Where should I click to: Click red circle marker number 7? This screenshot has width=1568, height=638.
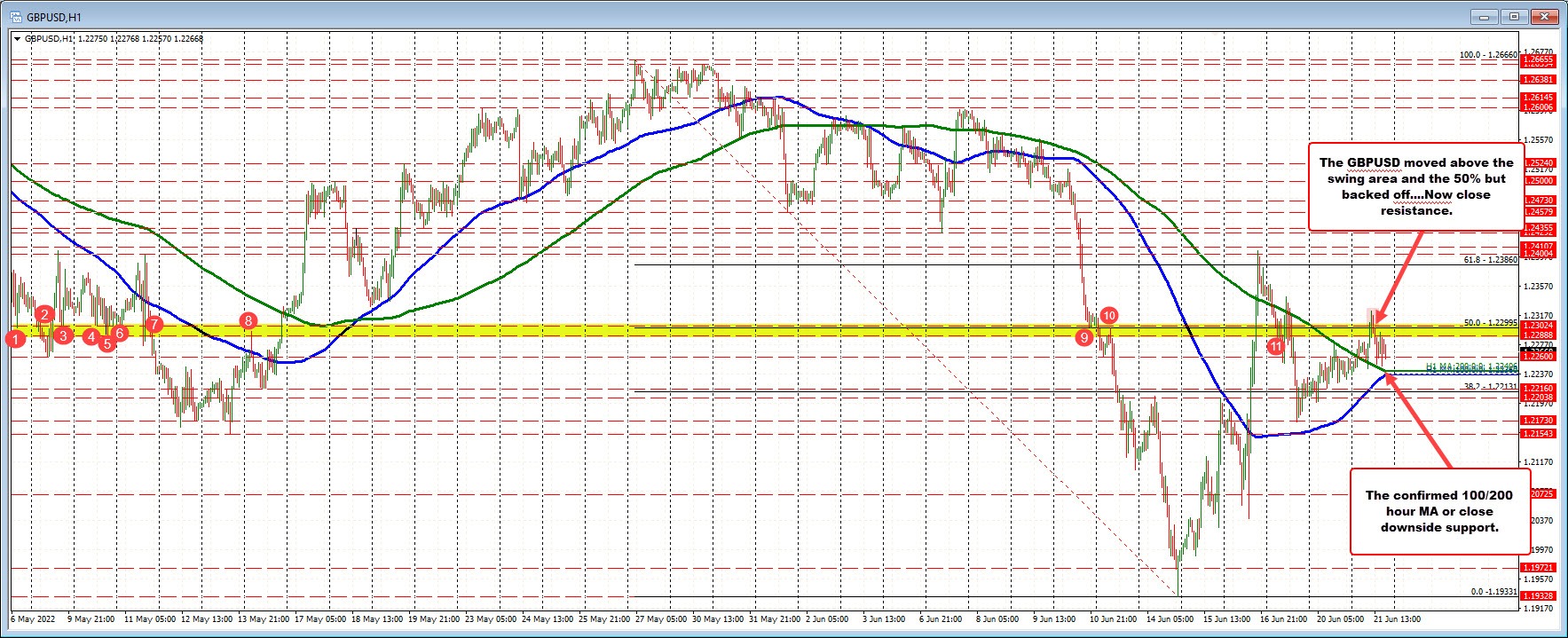click(154, 325)
